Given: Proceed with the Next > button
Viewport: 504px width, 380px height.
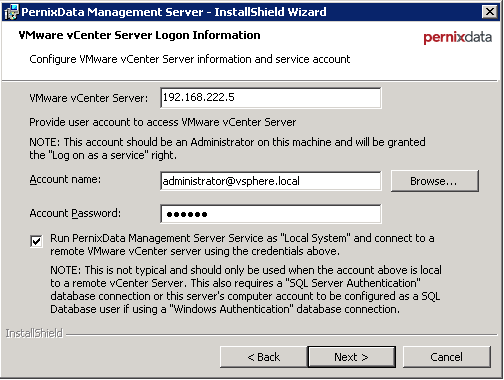Looking at the screenshot, I should pyautogui.click(x=352, y=357).
